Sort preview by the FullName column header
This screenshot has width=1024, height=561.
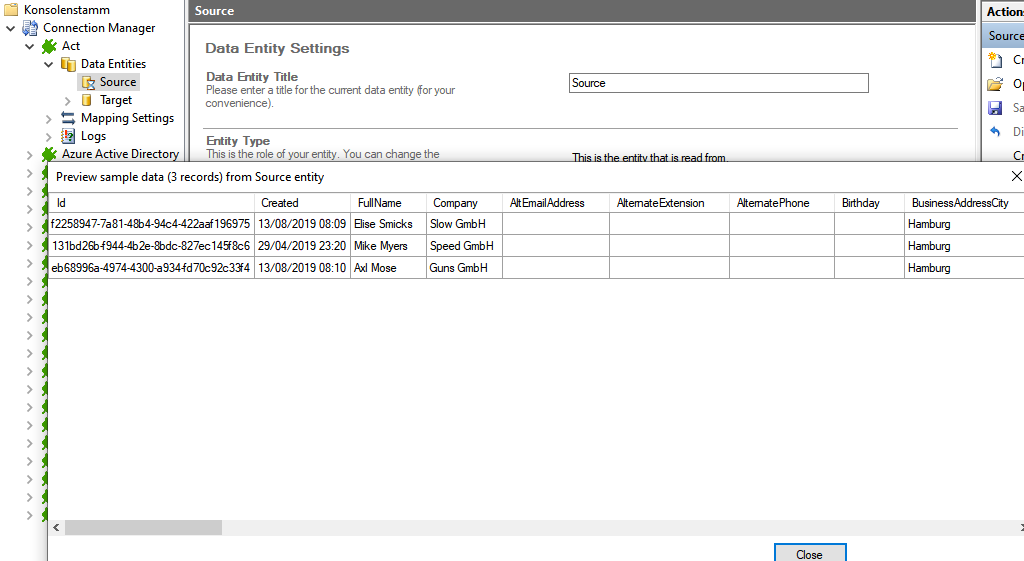[380, 203]
